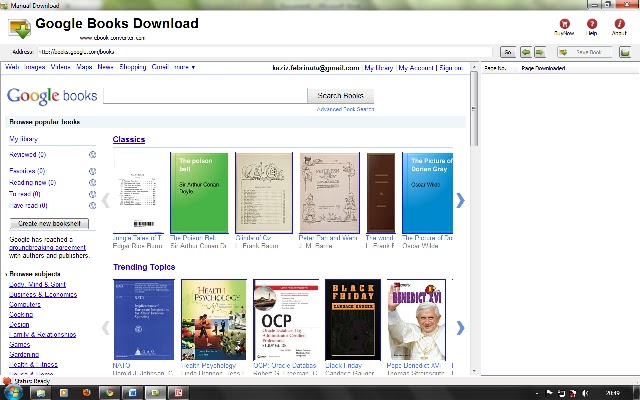
Task: Open The Poison Belt green cover
Action: point(199,193)
